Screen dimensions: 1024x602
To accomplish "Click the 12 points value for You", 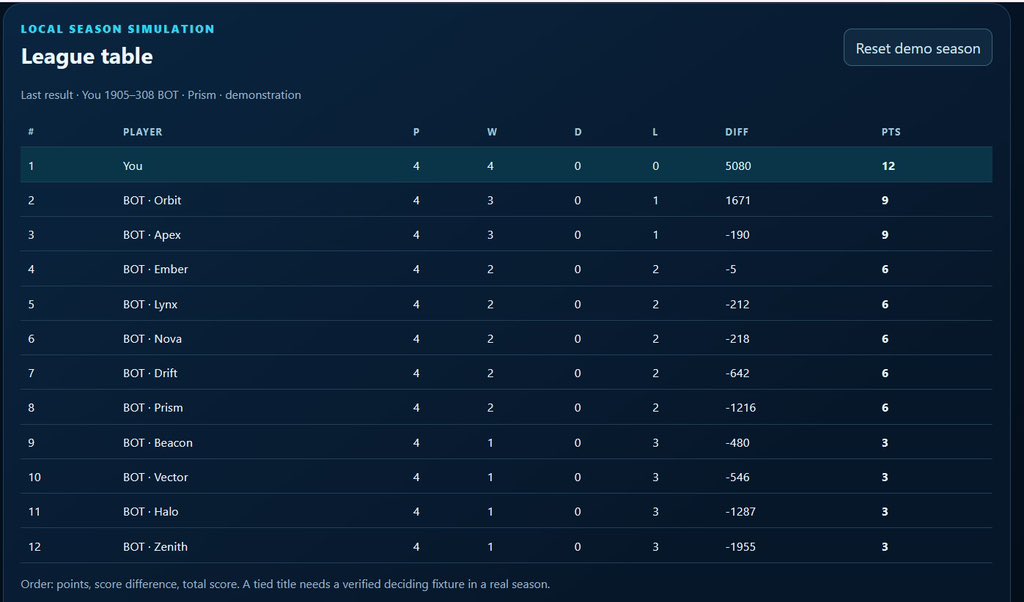I will coord(888,166).
